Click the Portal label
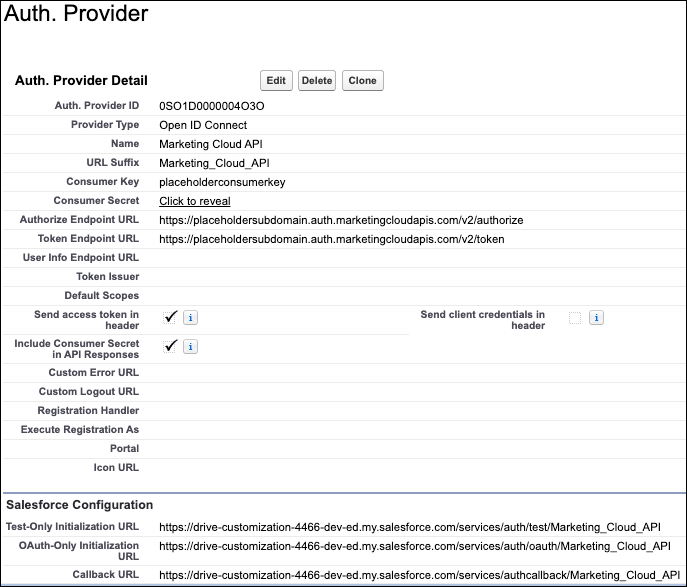687x587 pixels. (x=124, y=449)
